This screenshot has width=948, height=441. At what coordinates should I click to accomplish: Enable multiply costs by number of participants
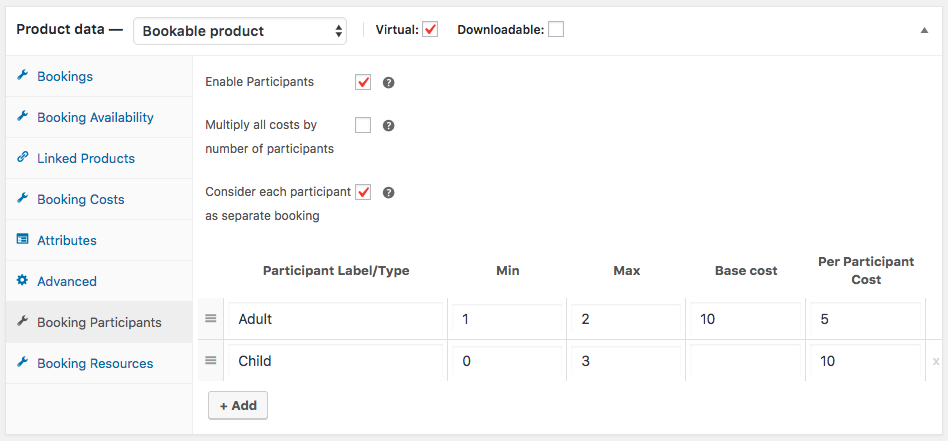click(x=363, y=126)
